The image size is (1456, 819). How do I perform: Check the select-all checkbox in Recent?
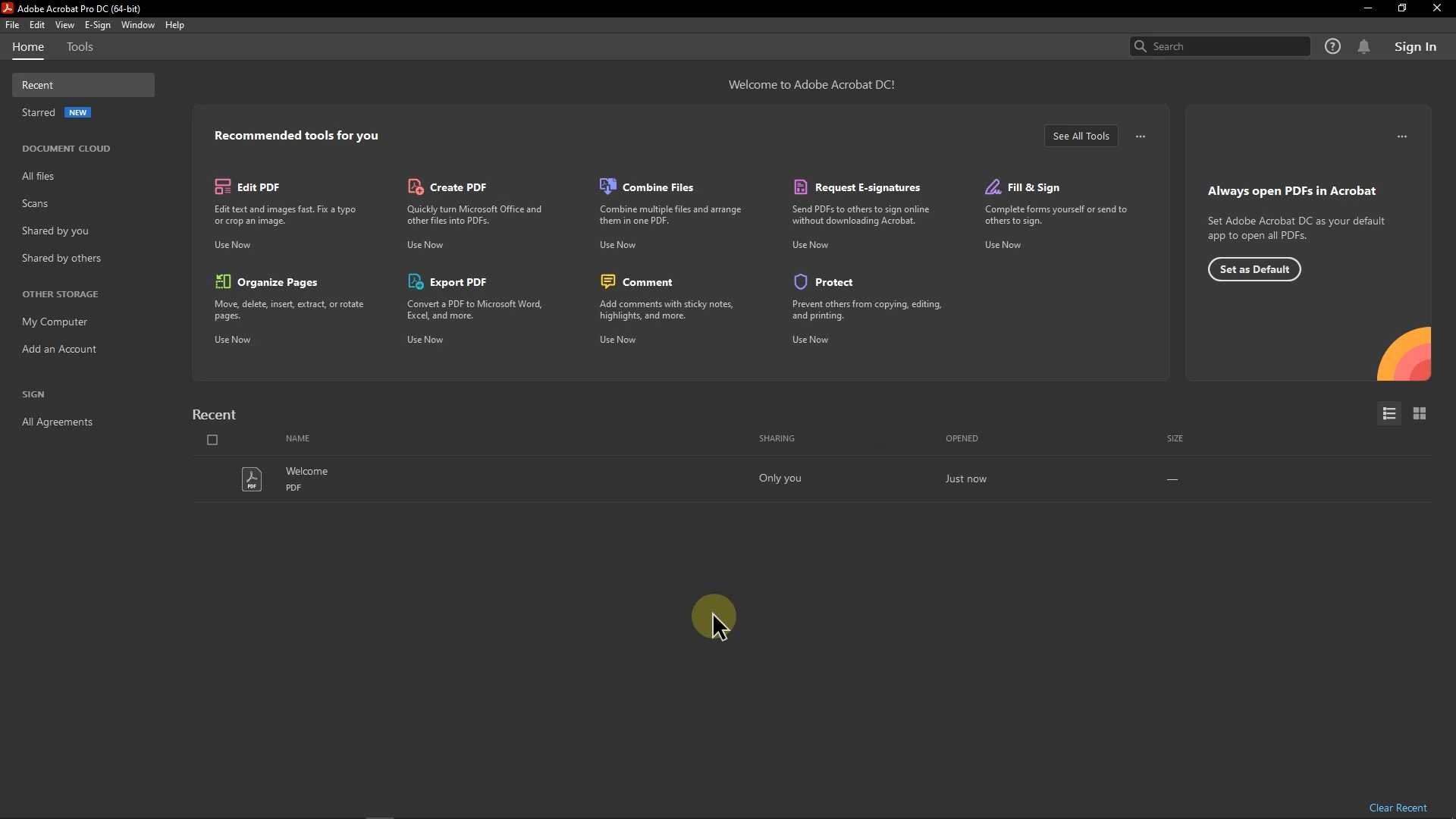212,440
